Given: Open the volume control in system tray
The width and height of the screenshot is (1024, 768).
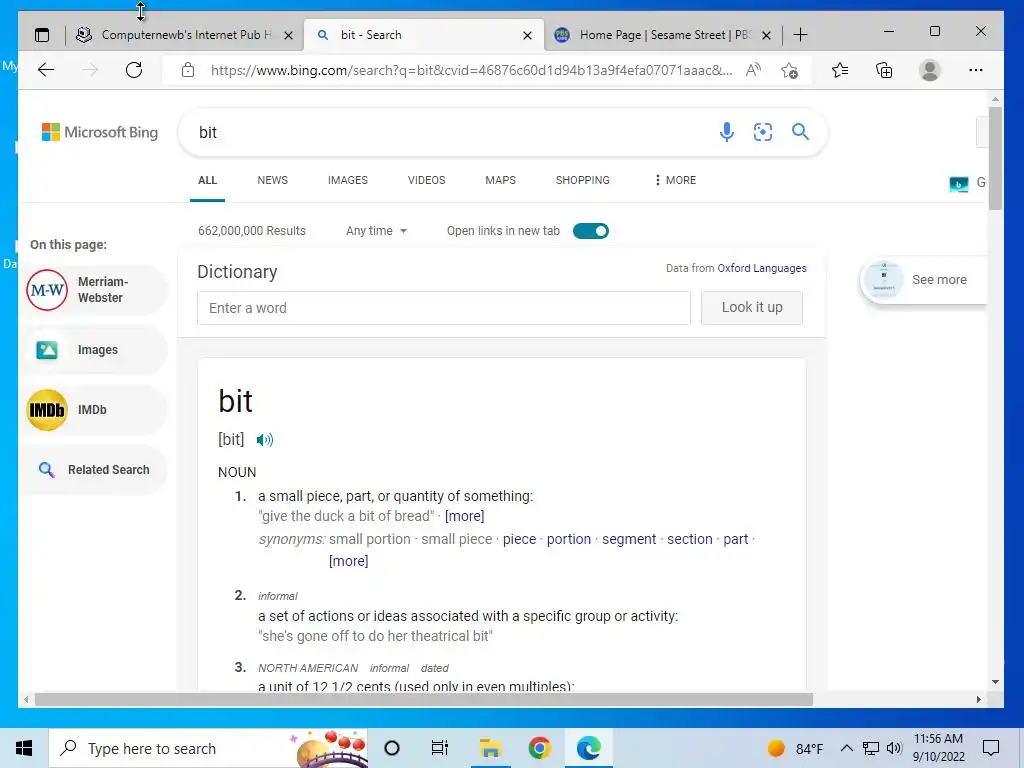Looking at the screenshot, I should pos(894,748).
